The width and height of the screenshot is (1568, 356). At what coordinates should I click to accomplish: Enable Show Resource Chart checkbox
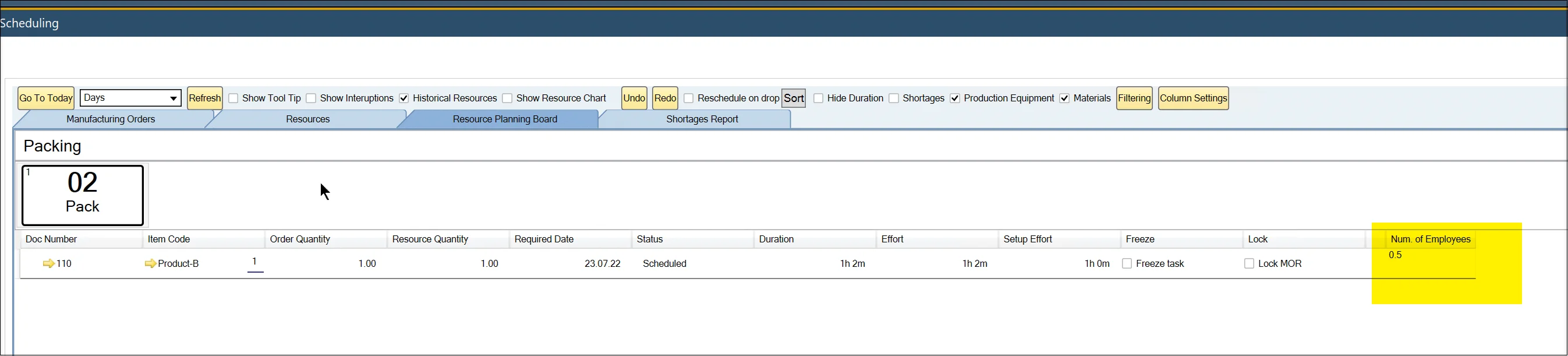(507, 98)
